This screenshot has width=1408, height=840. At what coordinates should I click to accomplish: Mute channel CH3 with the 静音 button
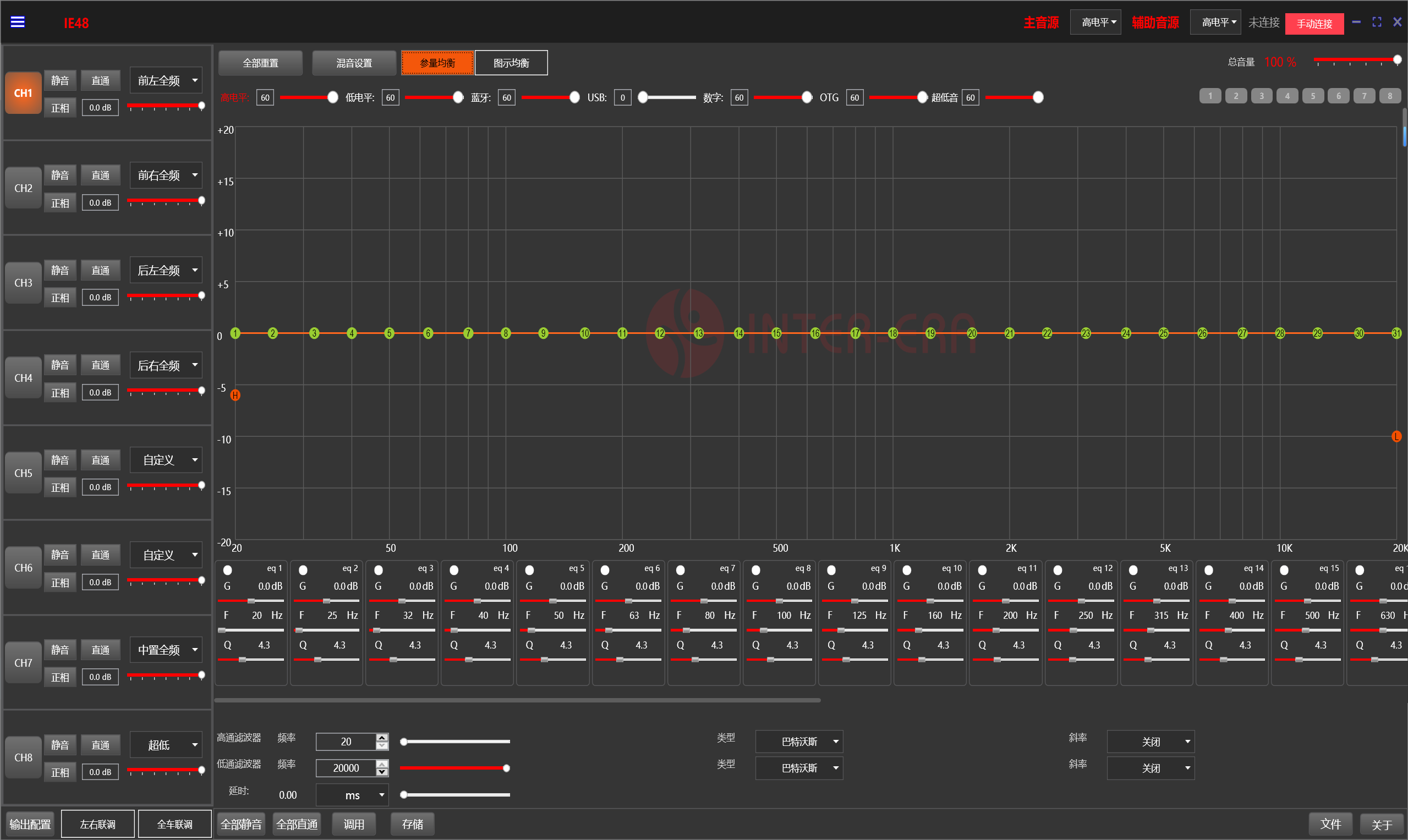pos(60,270)
